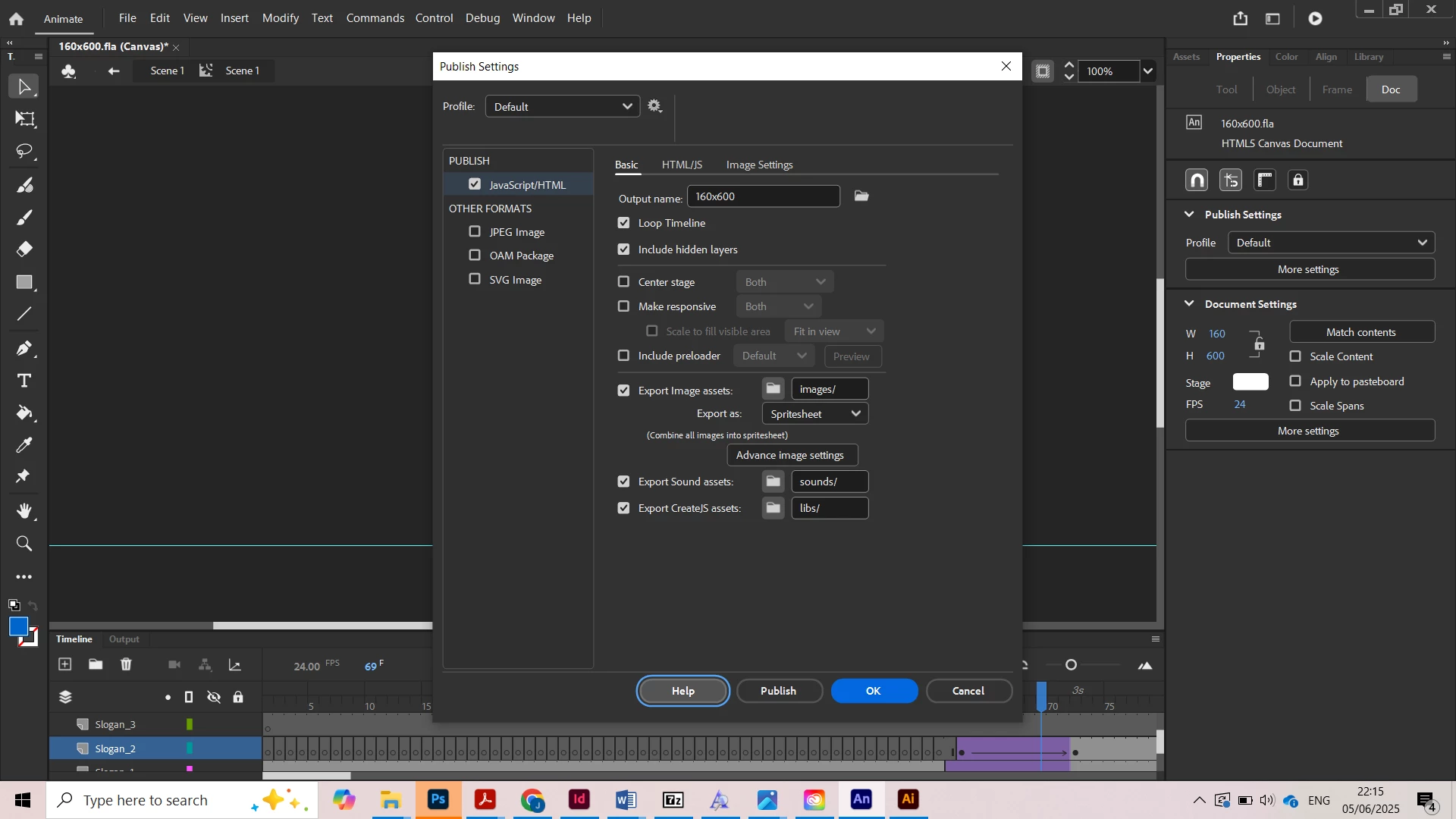
Task: Open the Modify menu
Action: point(280,18)
